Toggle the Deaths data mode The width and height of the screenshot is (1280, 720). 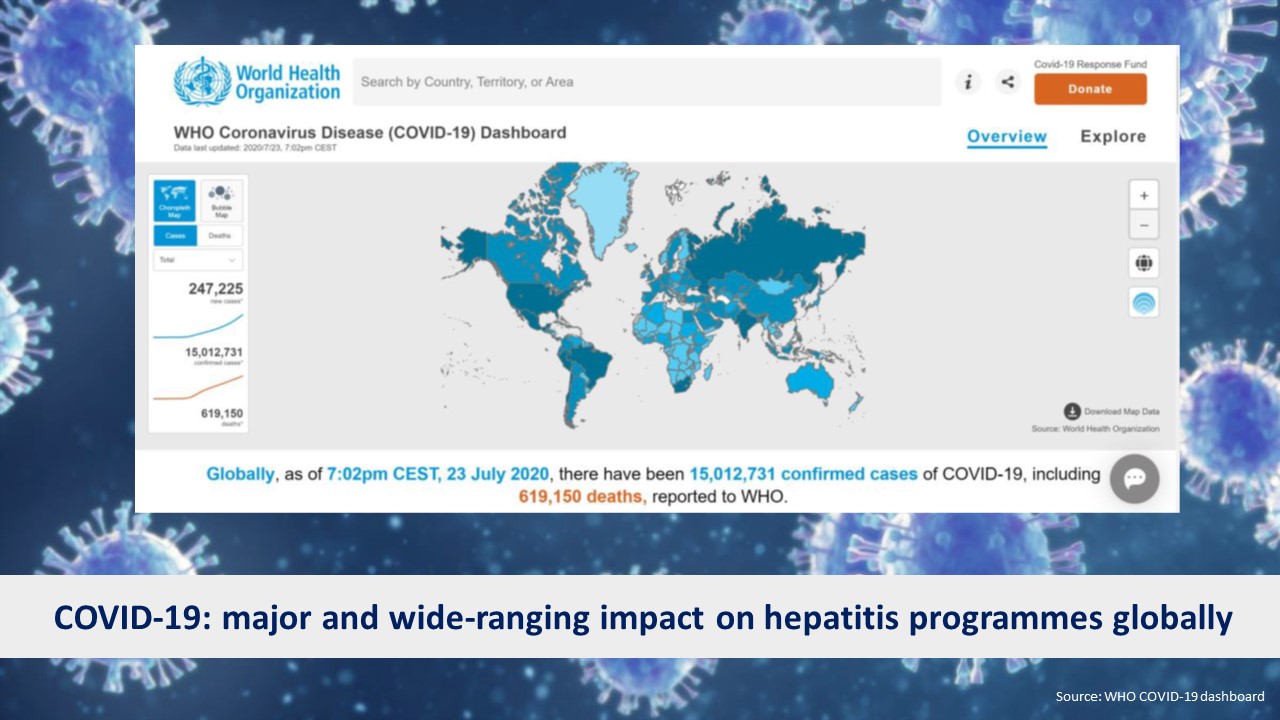(220, 236)
